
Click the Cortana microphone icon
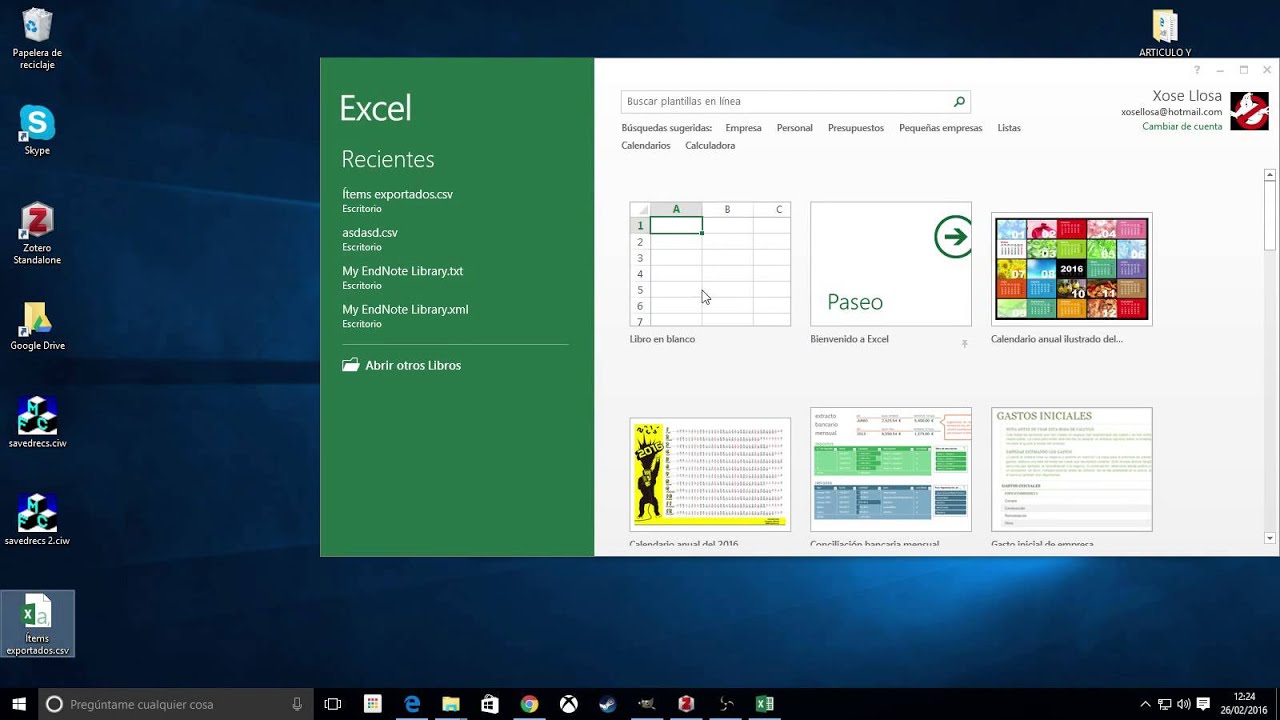(x=297, y=704)
